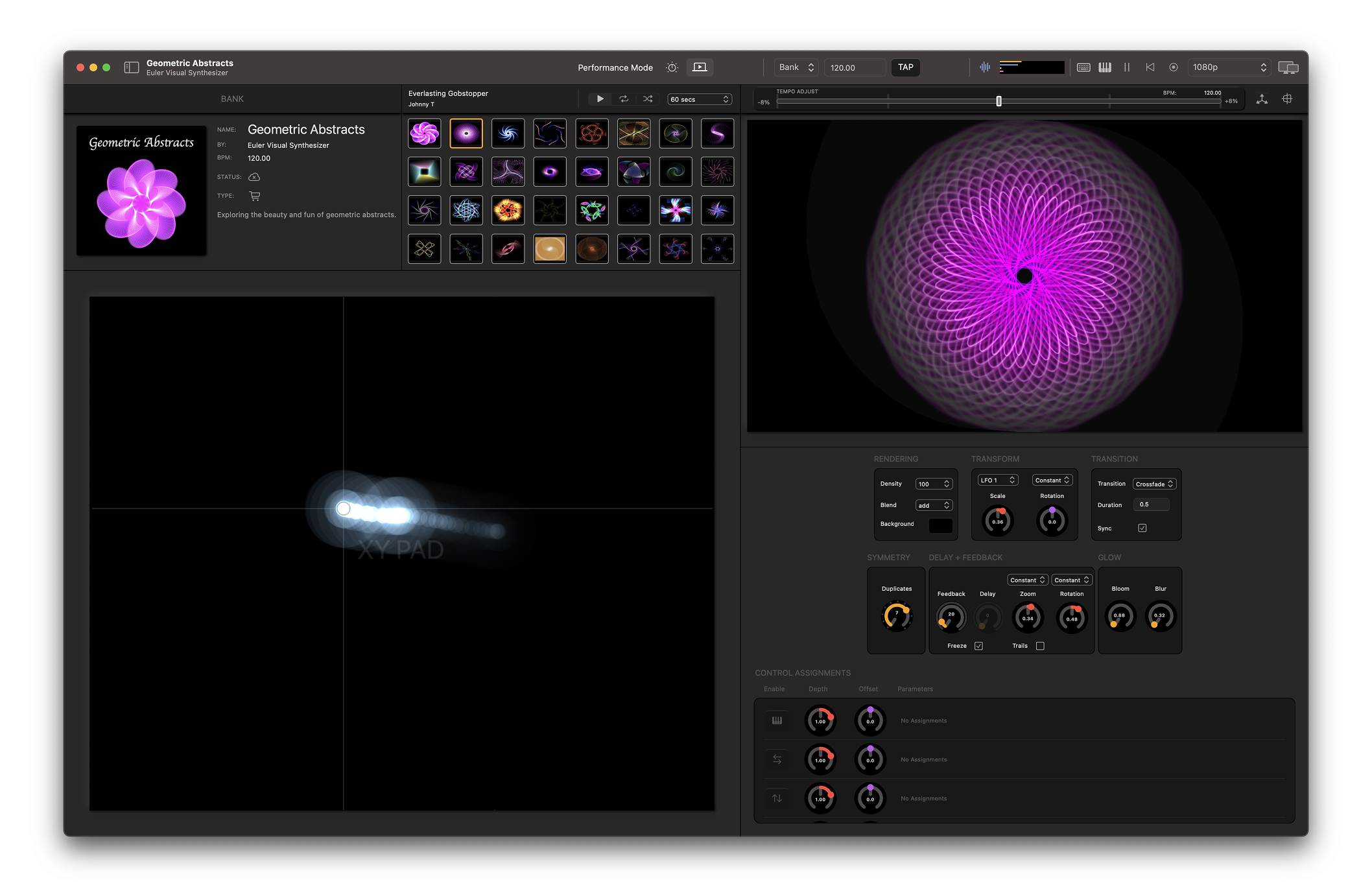Image resolution: width=1372 pixels, height=889 pixels.
Task: Open the external display output icon
Action: coord(1288,67)
